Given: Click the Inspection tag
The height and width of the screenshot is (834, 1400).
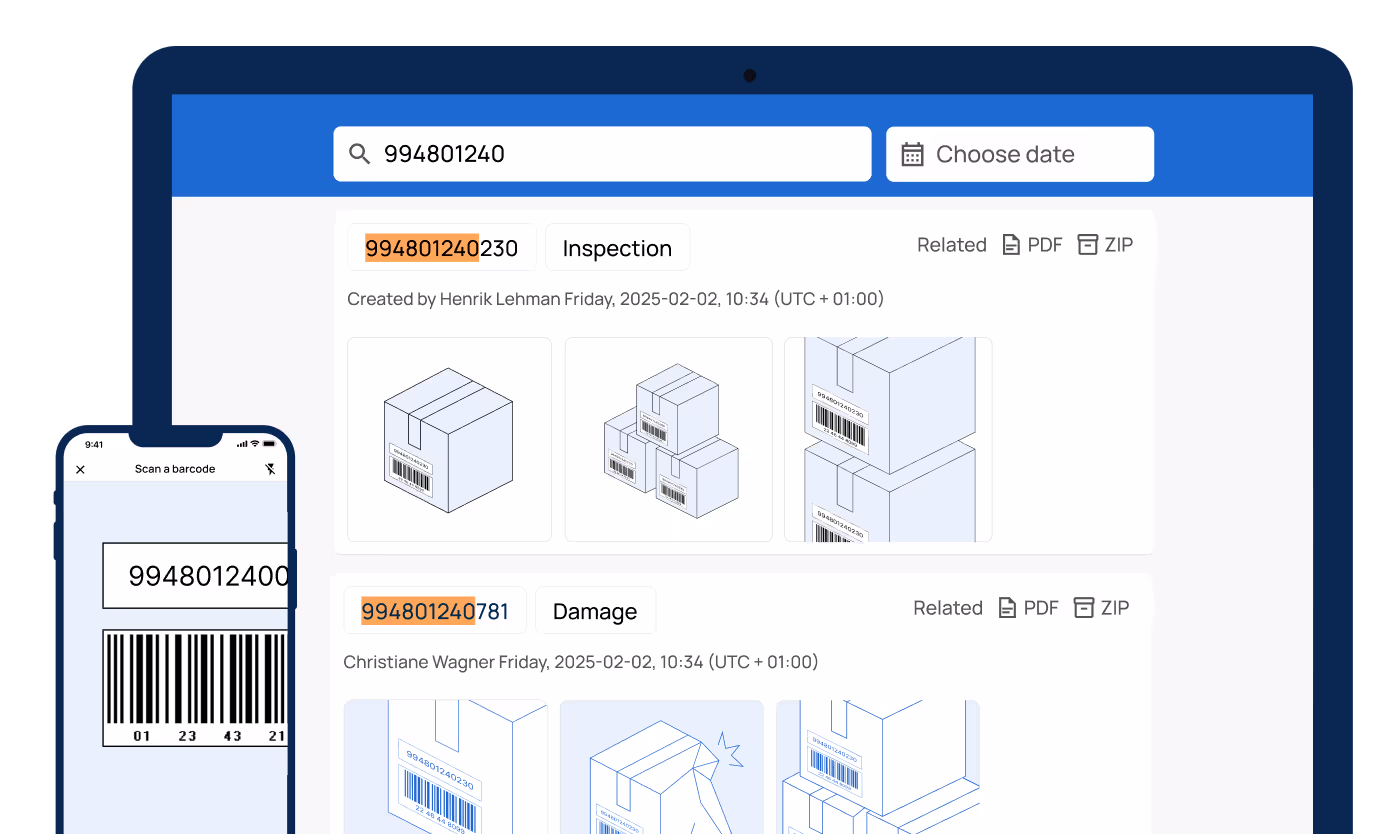Looking at the screenshot, I should point(617,248).
